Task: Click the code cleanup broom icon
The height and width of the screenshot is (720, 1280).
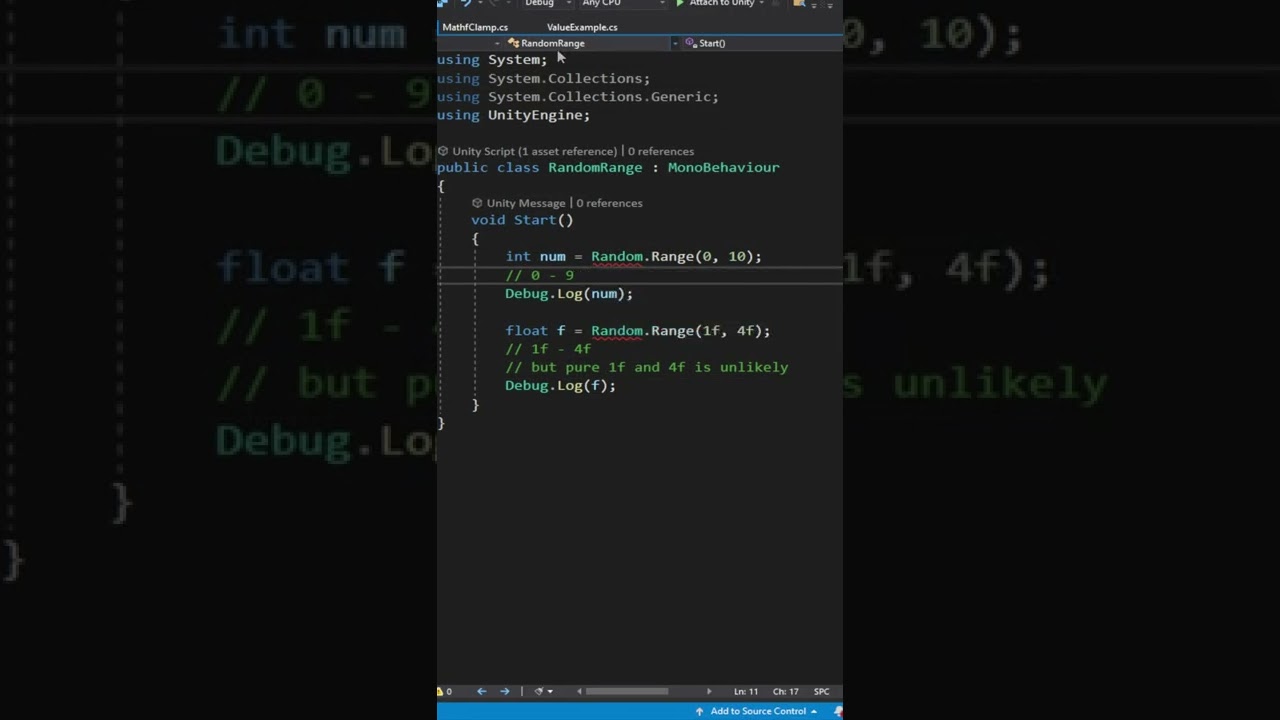Action: point(539,691)
